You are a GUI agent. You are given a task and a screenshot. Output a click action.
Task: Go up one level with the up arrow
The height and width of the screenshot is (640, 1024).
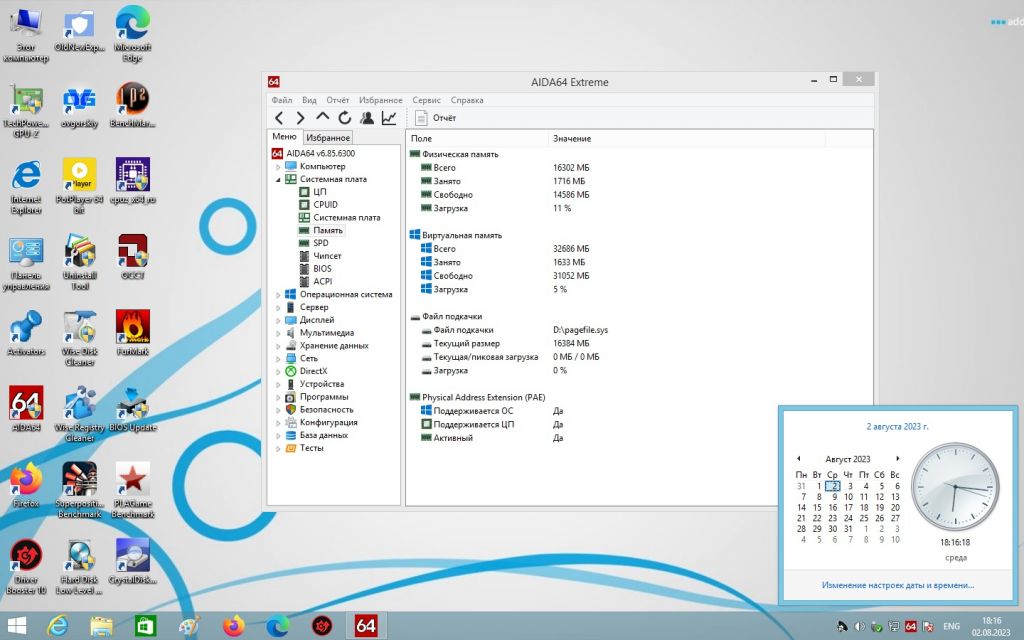pos(323,117)
